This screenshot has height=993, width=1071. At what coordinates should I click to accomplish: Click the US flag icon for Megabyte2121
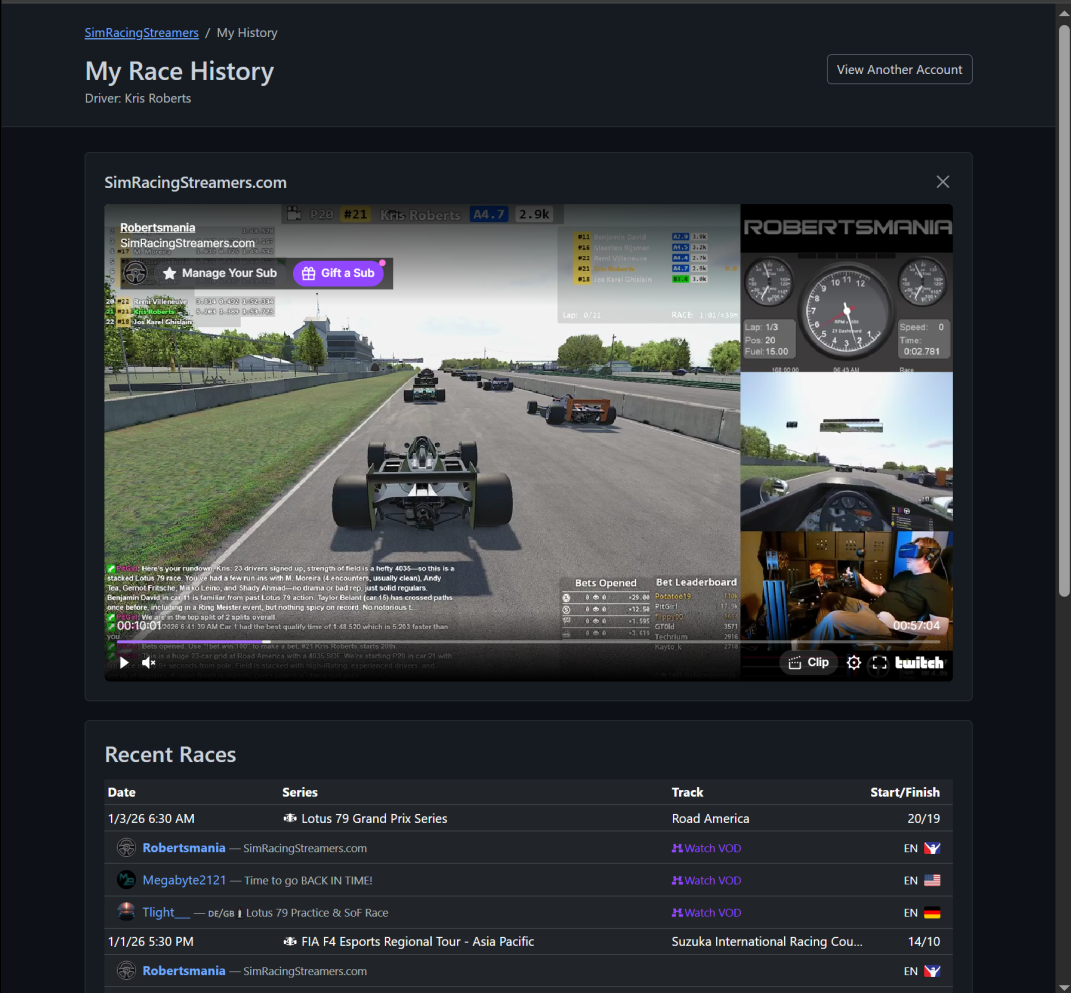pos(932,881)
